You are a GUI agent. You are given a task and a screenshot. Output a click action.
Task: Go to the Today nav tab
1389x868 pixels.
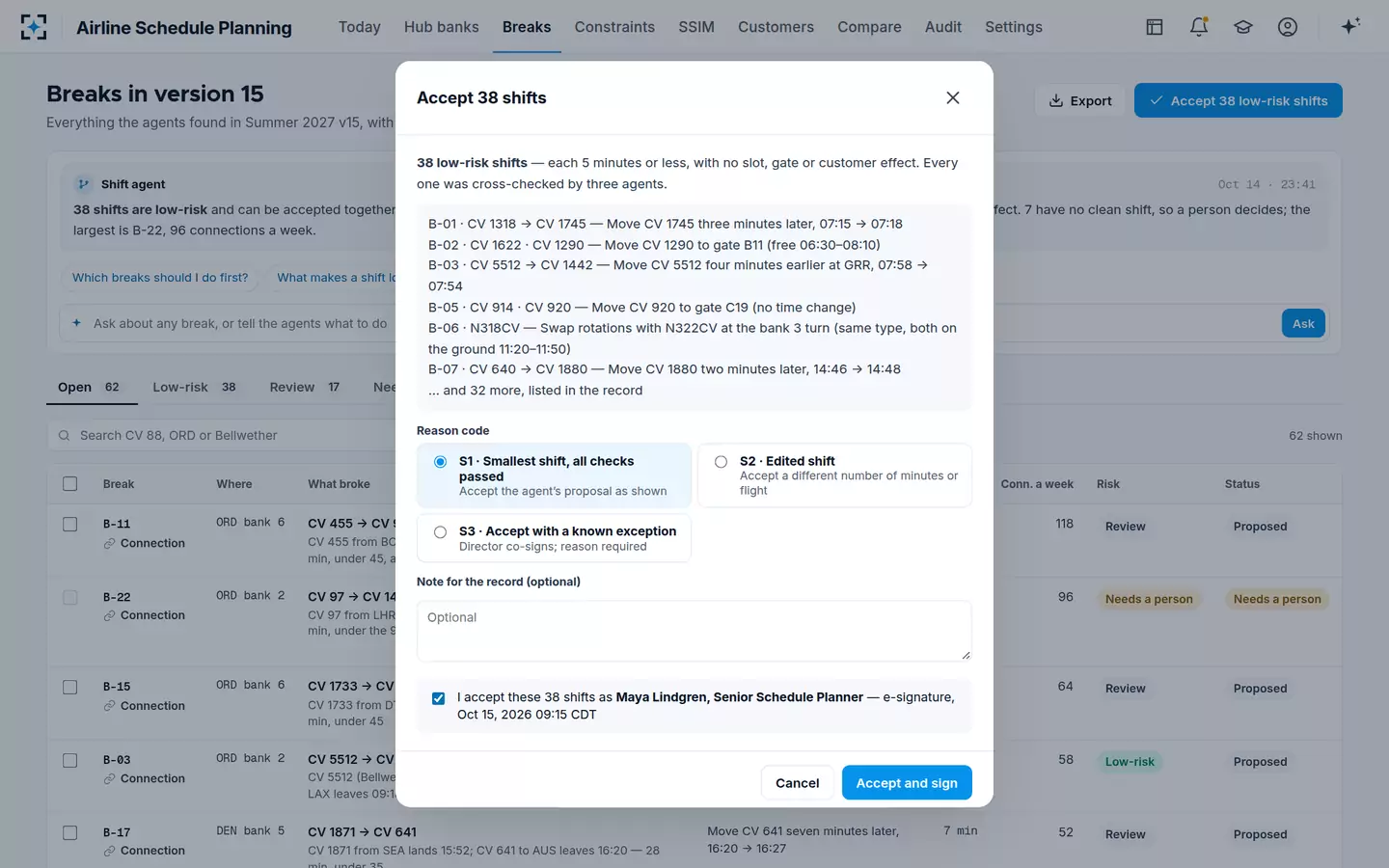[x=360, y=27]
